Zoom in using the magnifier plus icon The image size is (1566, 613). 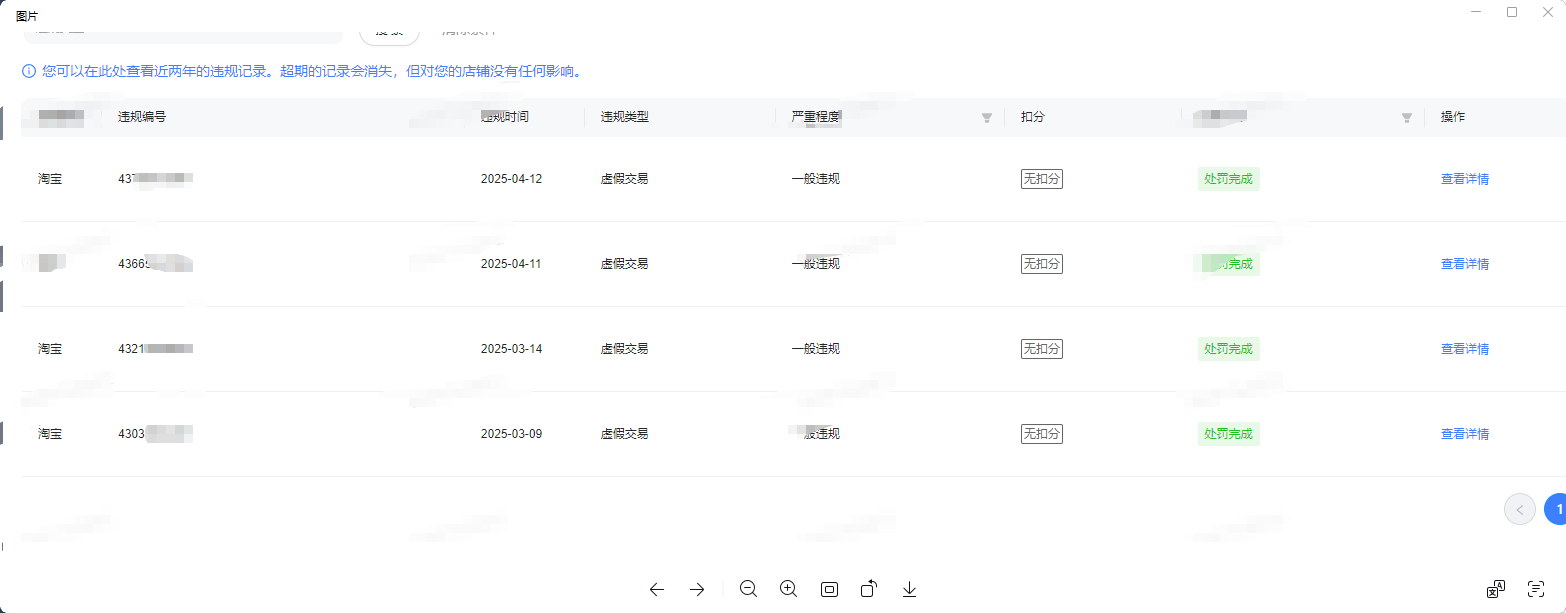788,589
